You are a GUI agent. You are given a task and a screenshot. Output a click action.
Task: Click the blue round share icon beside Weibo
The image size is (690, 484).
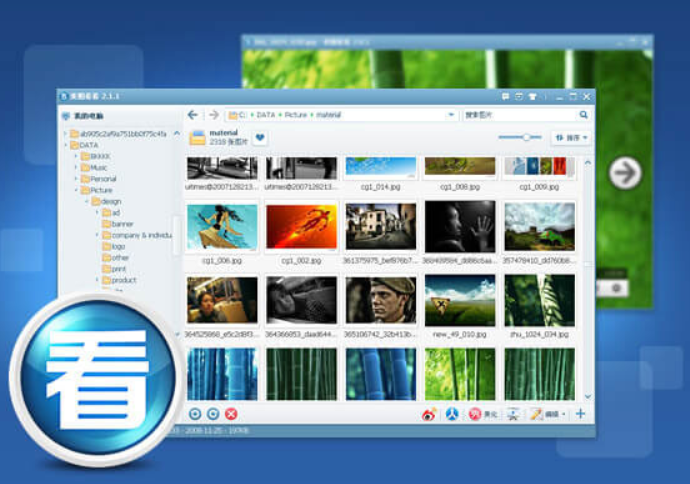click(452, 414)
